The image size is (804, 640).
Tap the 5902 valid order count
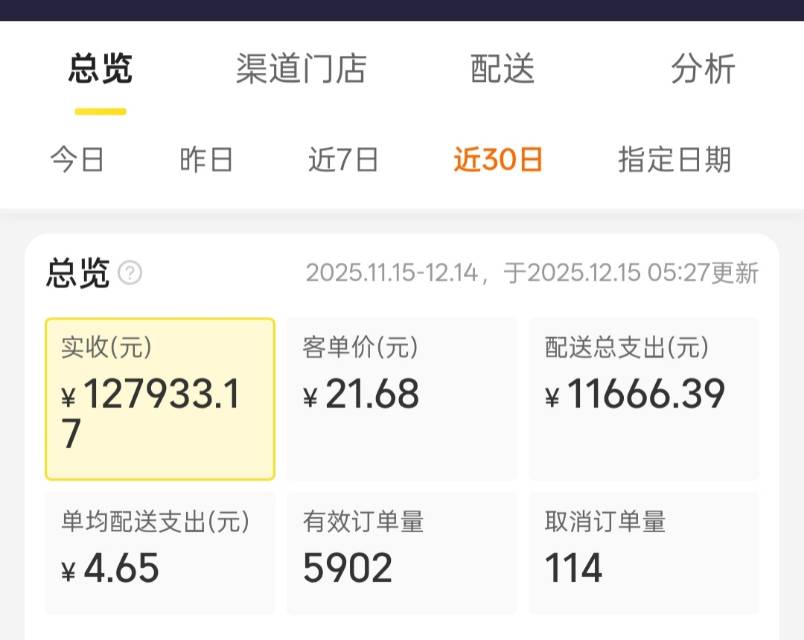tap(348, 568)
